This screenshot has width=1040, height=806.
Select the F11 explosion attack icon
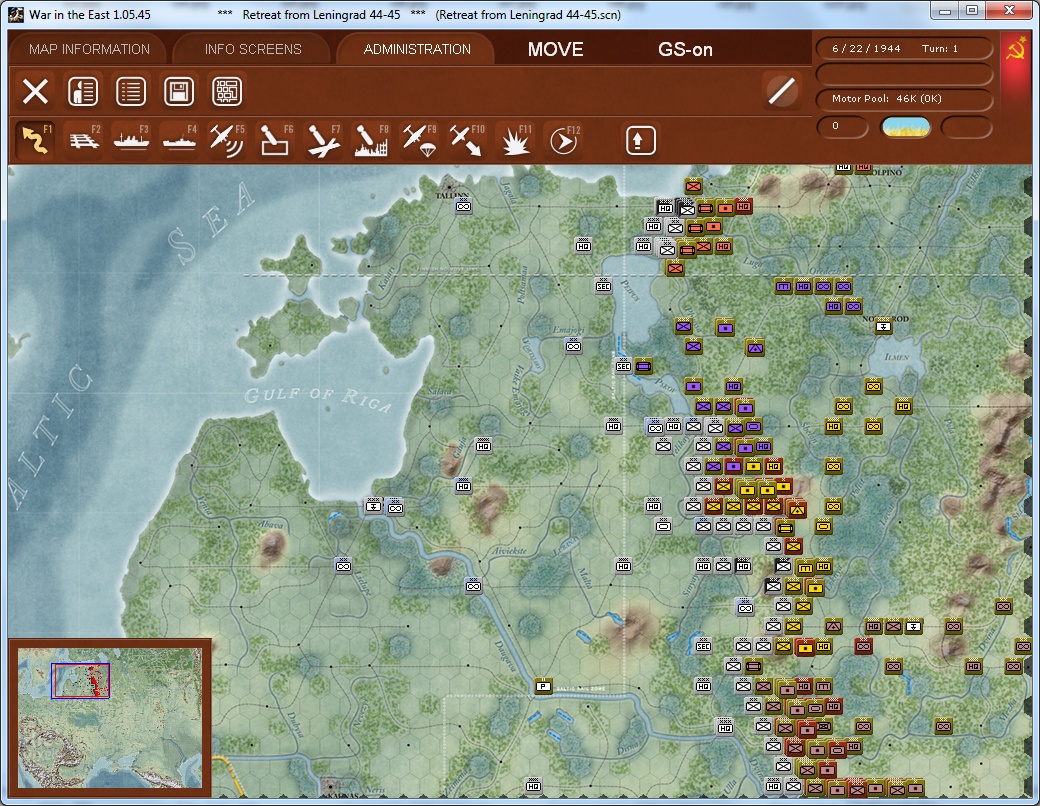(x=515, y=140)
